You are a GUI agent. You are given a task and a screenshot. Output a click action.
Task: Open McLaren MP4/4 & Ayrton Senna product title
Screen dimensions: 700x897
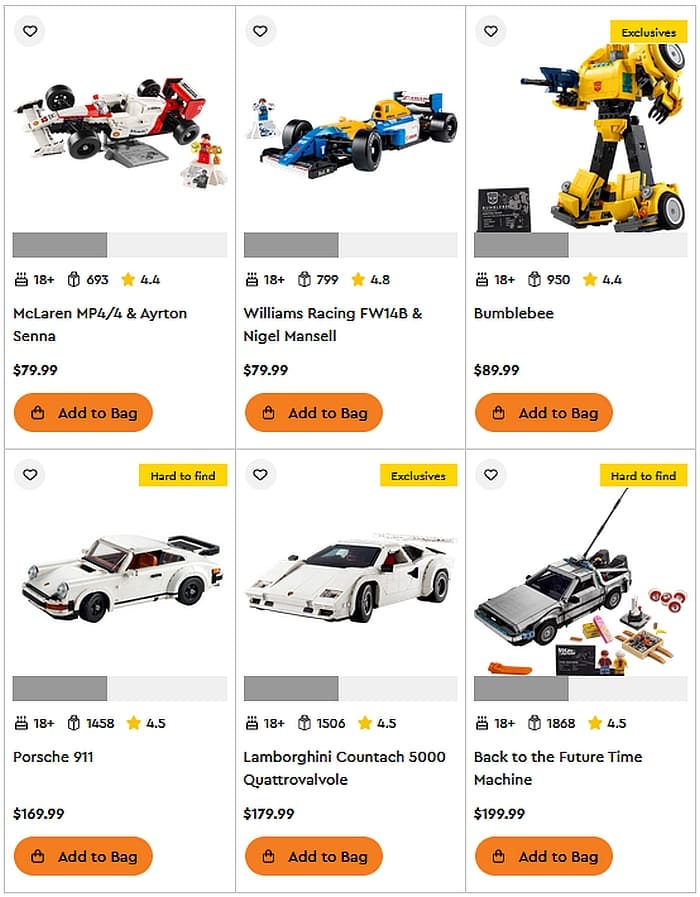tap(100, 324)
